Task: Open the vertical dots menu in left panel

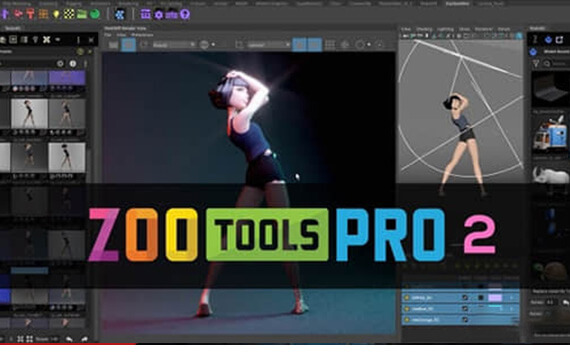Action: coord(78,40)
